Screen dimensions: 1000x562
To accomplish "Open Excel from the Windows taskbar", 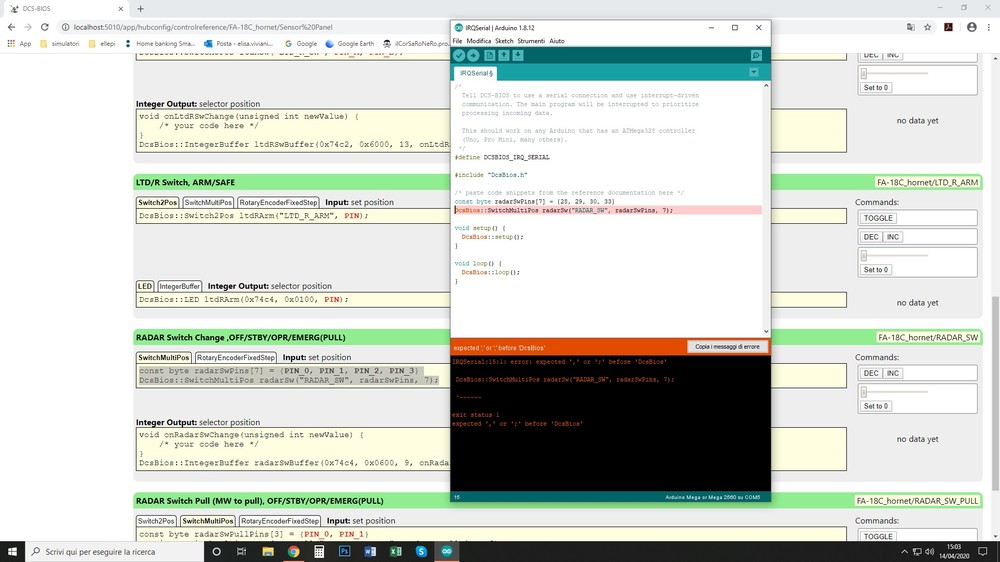I will coord(396,551).
